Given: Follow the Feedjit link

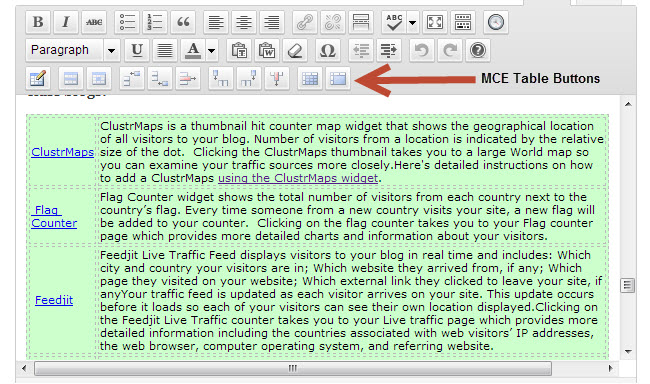Looking at the screenshot, I should (54, 300).
